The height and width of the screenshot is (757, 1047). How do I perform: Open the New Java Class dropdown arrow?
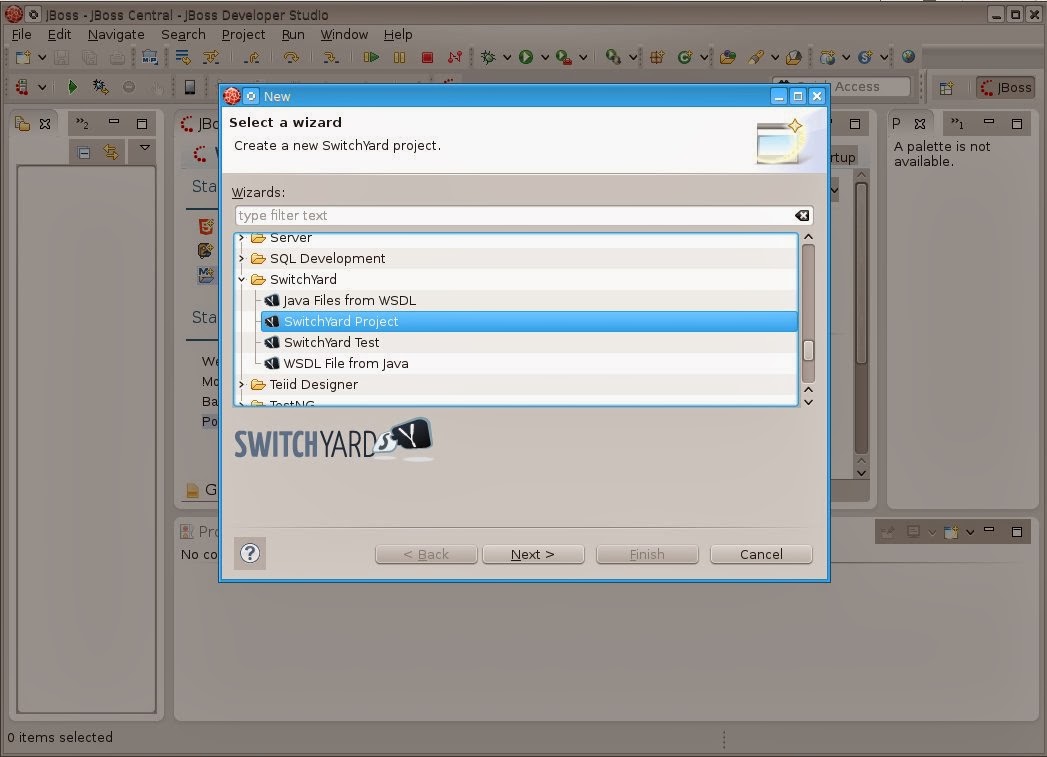(x=704, y=58)
